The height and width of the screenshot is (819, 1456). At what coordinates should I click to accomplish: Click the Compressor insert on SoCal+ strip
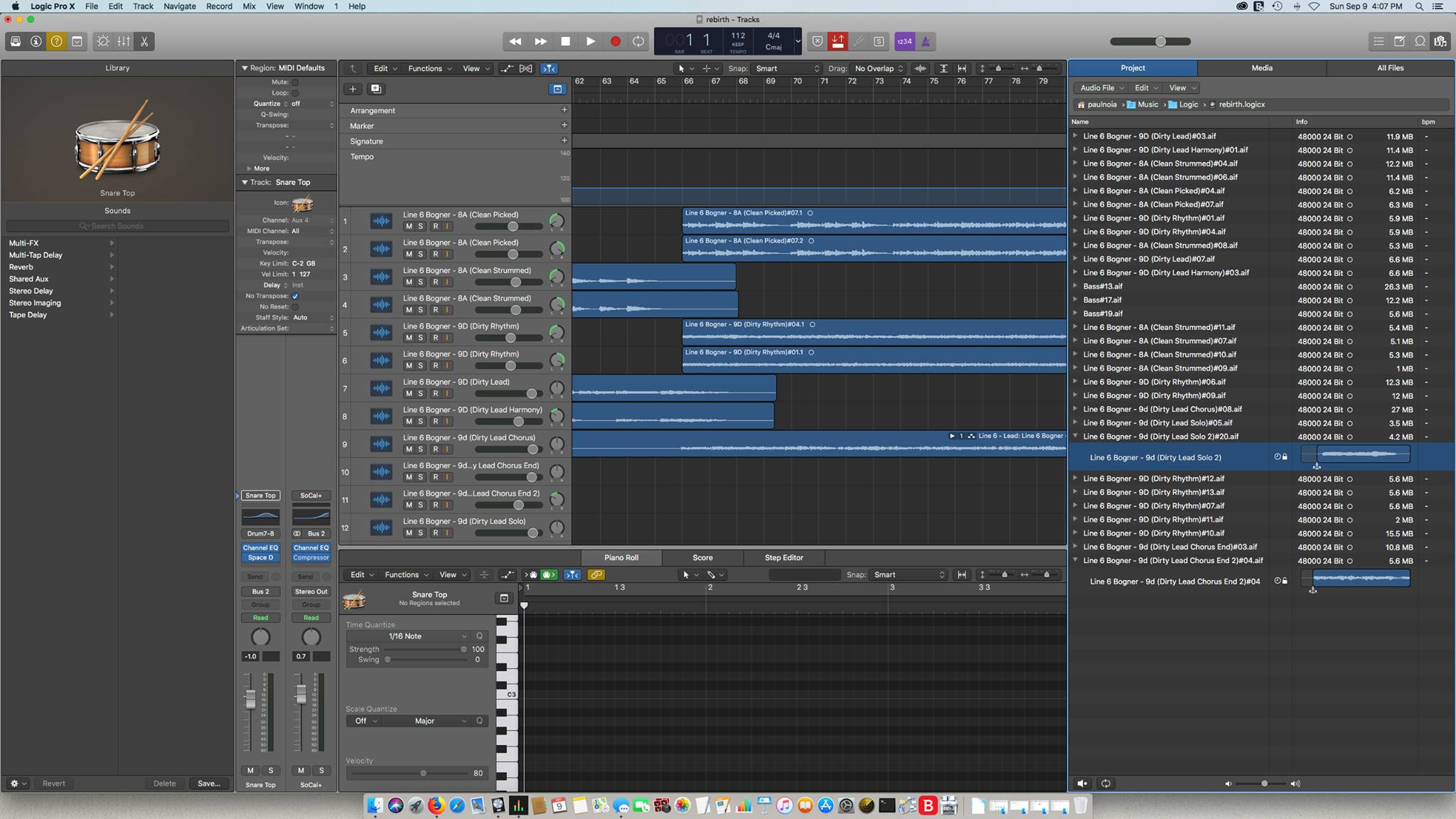(x=311, y=557)
